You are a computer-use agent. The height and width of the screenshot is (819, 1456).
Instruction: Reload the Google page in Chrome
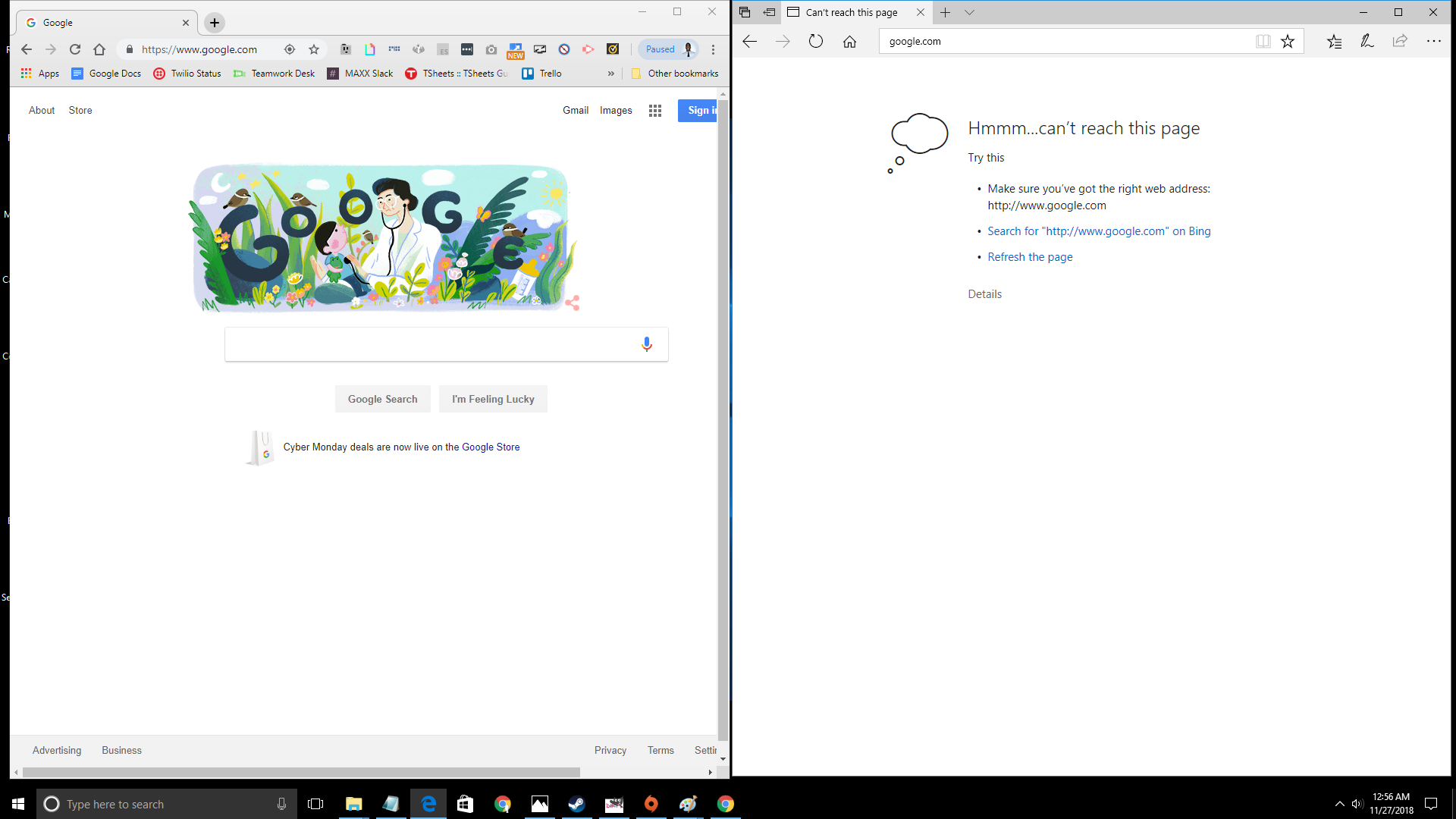75,49
